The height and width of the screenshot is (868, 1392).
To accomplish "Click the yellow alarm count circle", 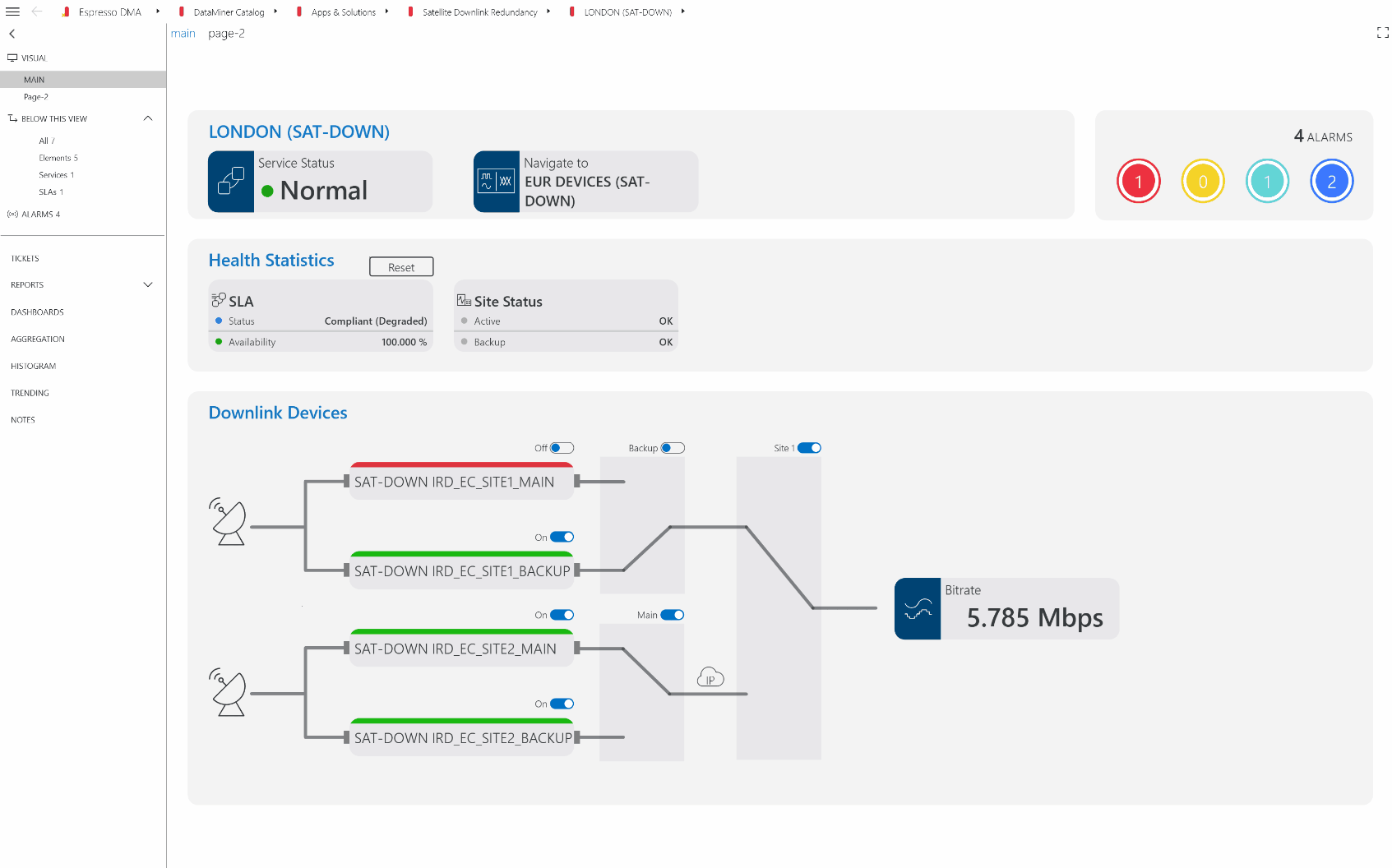I will [1203, 182].
